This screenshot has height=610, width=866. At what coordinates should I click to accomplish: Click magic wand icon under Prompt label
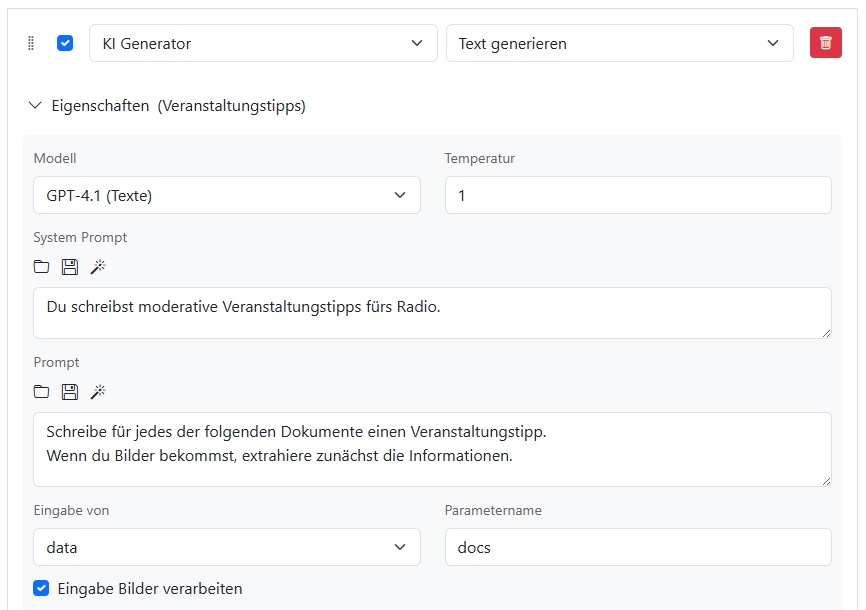[x=98, y=392]
